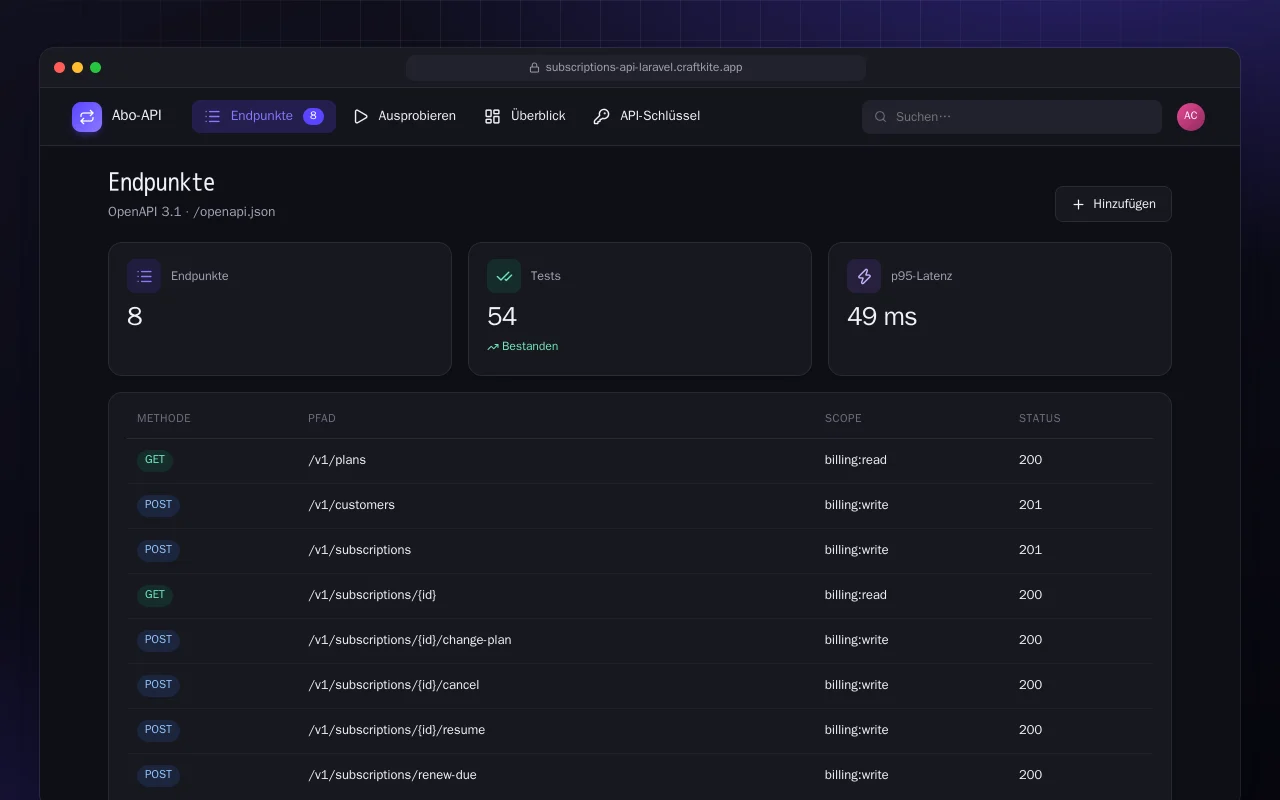Open the API-Schlüssel tab
This screenshot has height=800, width=1280.
(646, 116)
